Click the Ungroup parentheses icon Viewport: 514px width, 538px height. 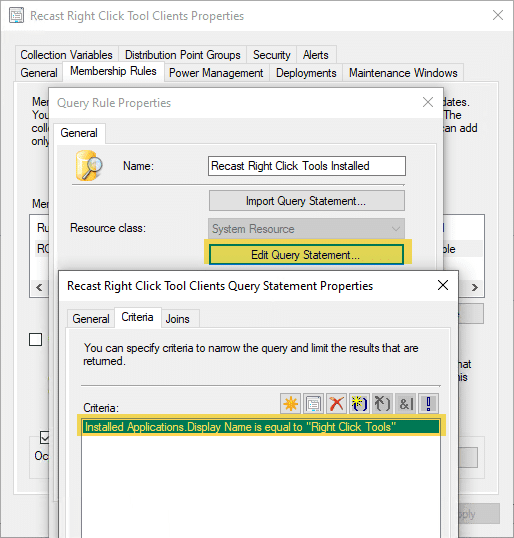pos(382,404)
